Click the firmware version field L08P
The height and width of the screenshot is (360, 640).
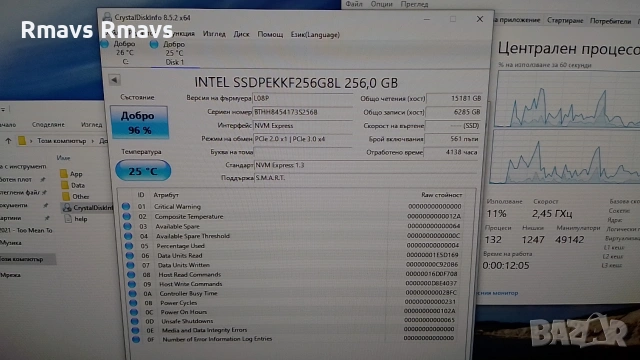[x=302, y=98]
